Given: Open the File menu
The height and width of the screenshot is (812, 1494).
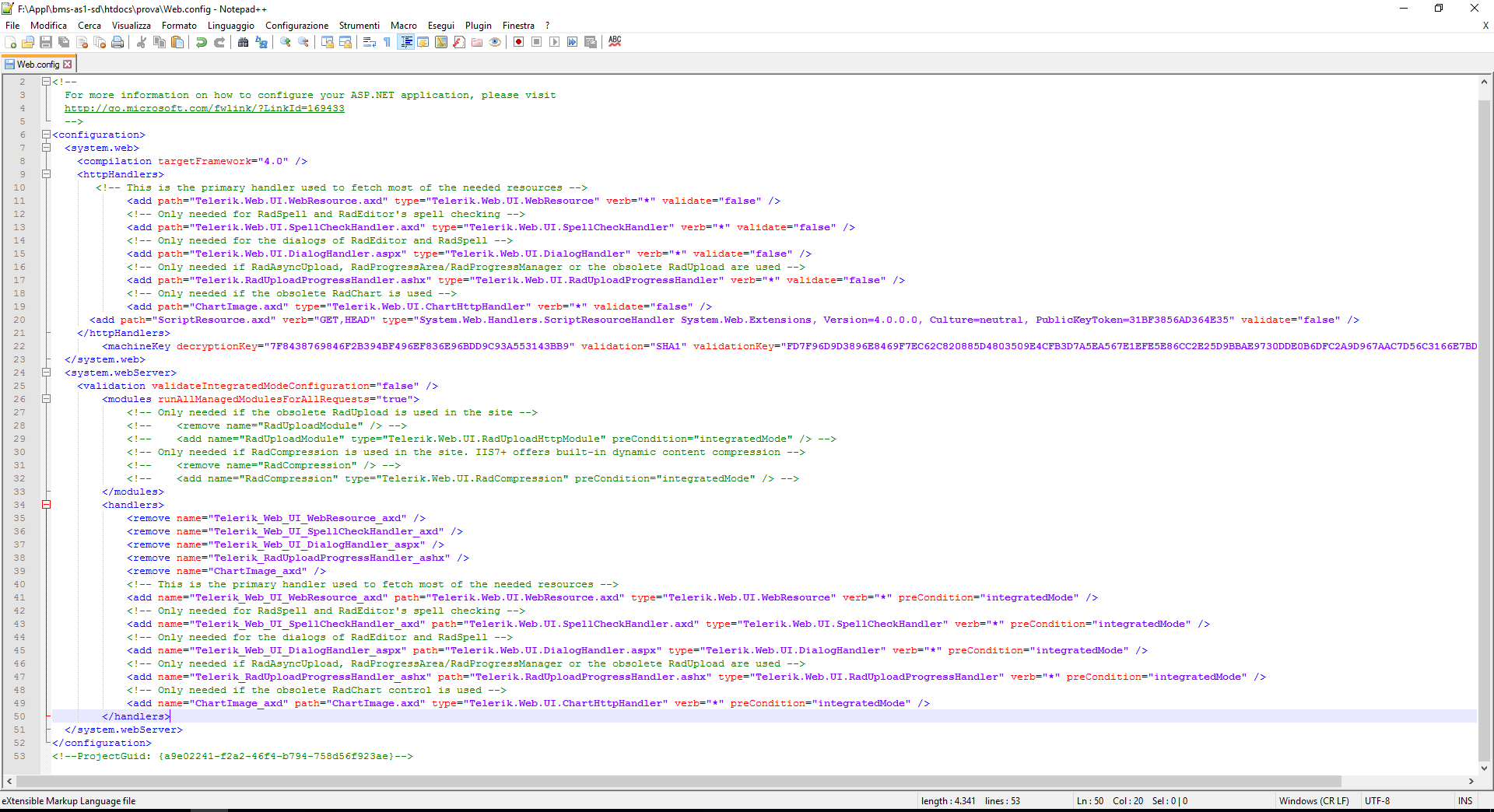Looking at the screenshot, I should tap(12, 26).
